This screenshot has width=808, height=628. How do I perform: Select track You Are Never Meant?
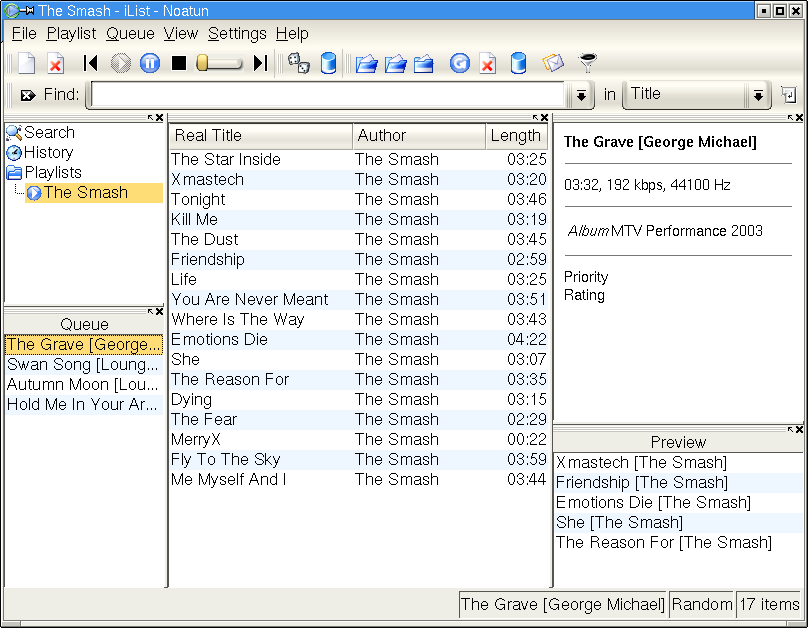pyautogui.click(x=359, y=300)
